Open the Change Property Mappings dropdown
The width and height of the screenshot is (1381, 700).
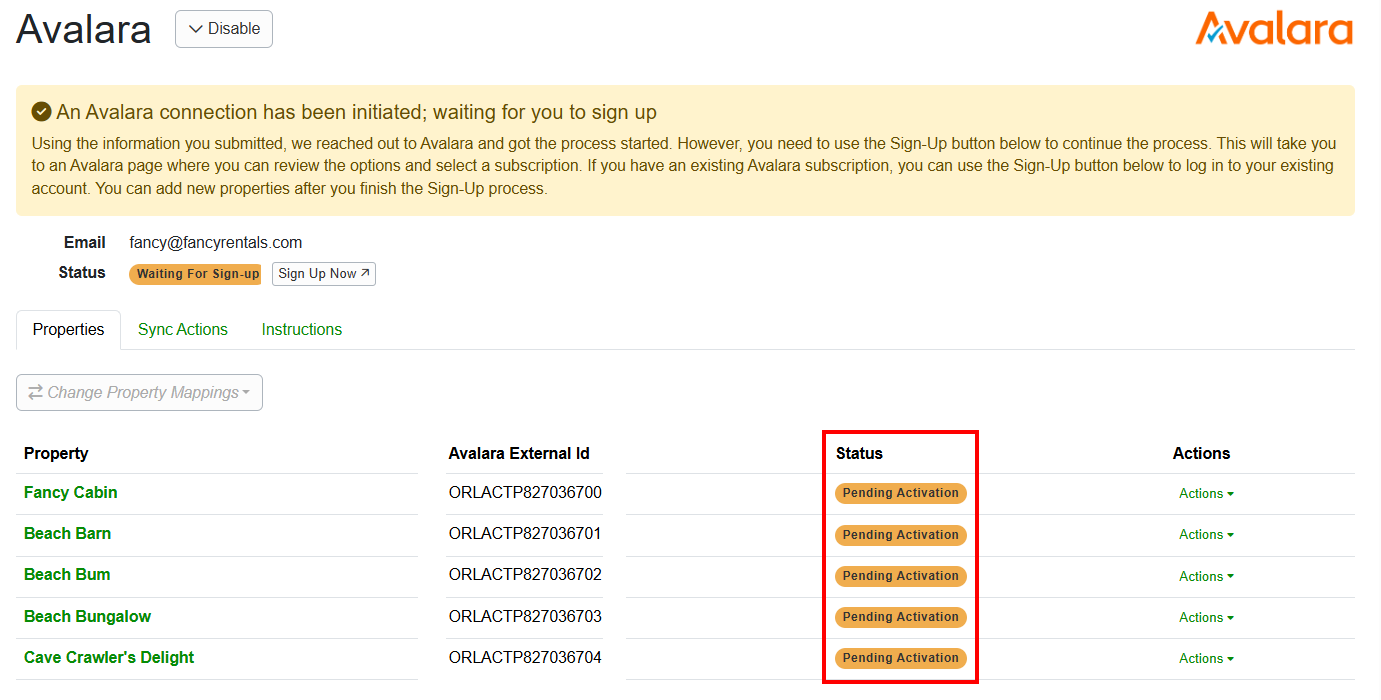click(x=139, y=392)
